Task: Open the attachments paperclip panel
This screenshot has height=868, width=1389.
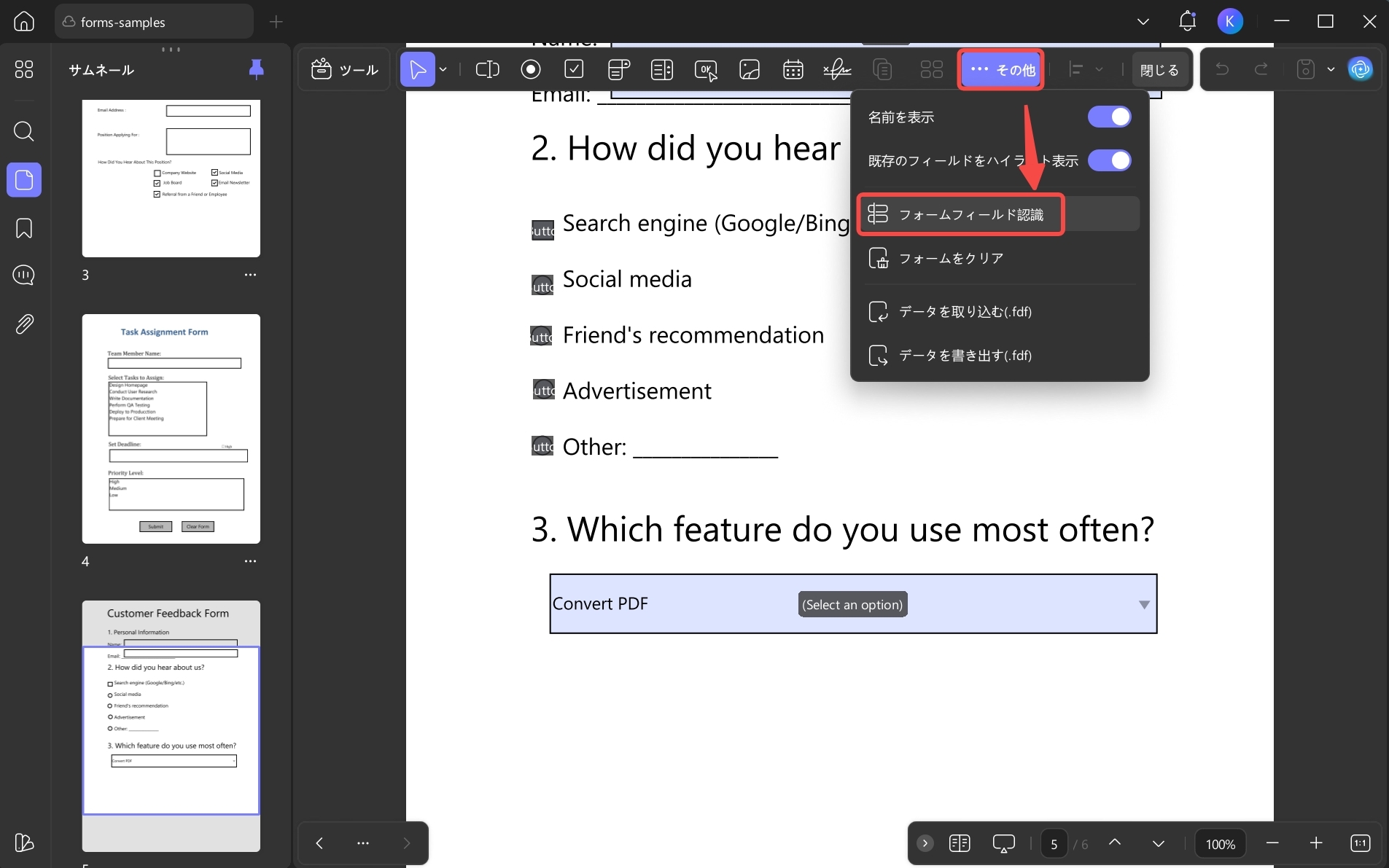Action: 24,324
